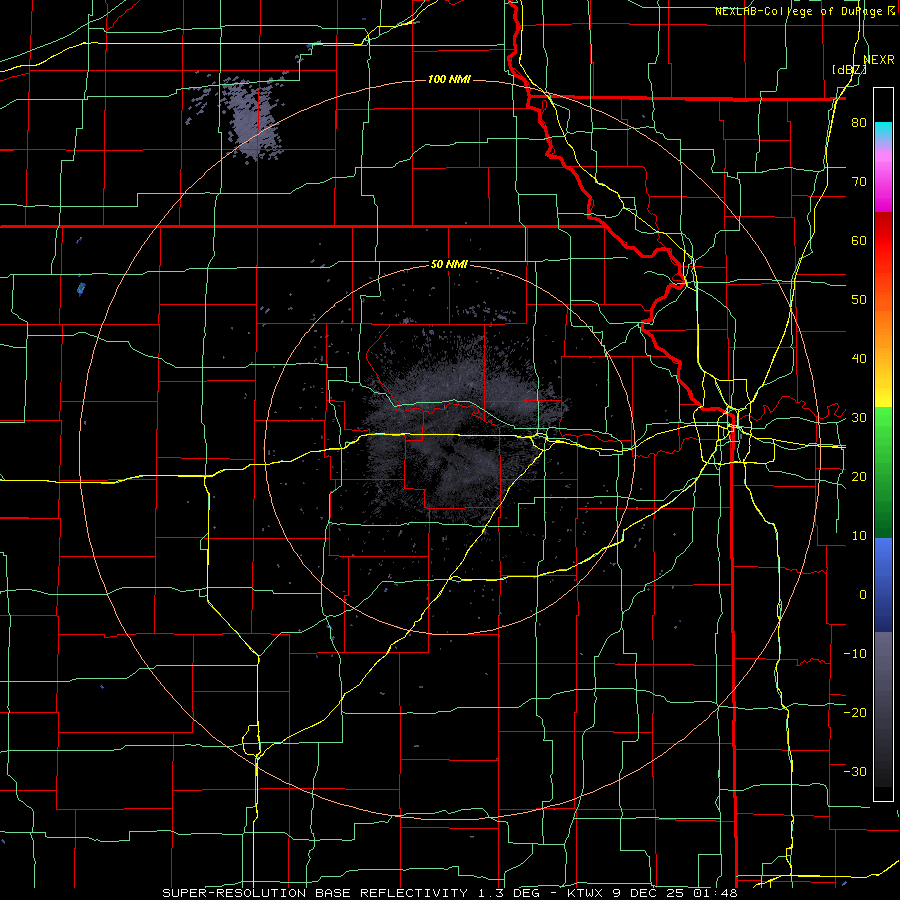Click the -10 value on the dBZ scale
The width and height of the screenshot is (900, 900).
coord(855,654)
